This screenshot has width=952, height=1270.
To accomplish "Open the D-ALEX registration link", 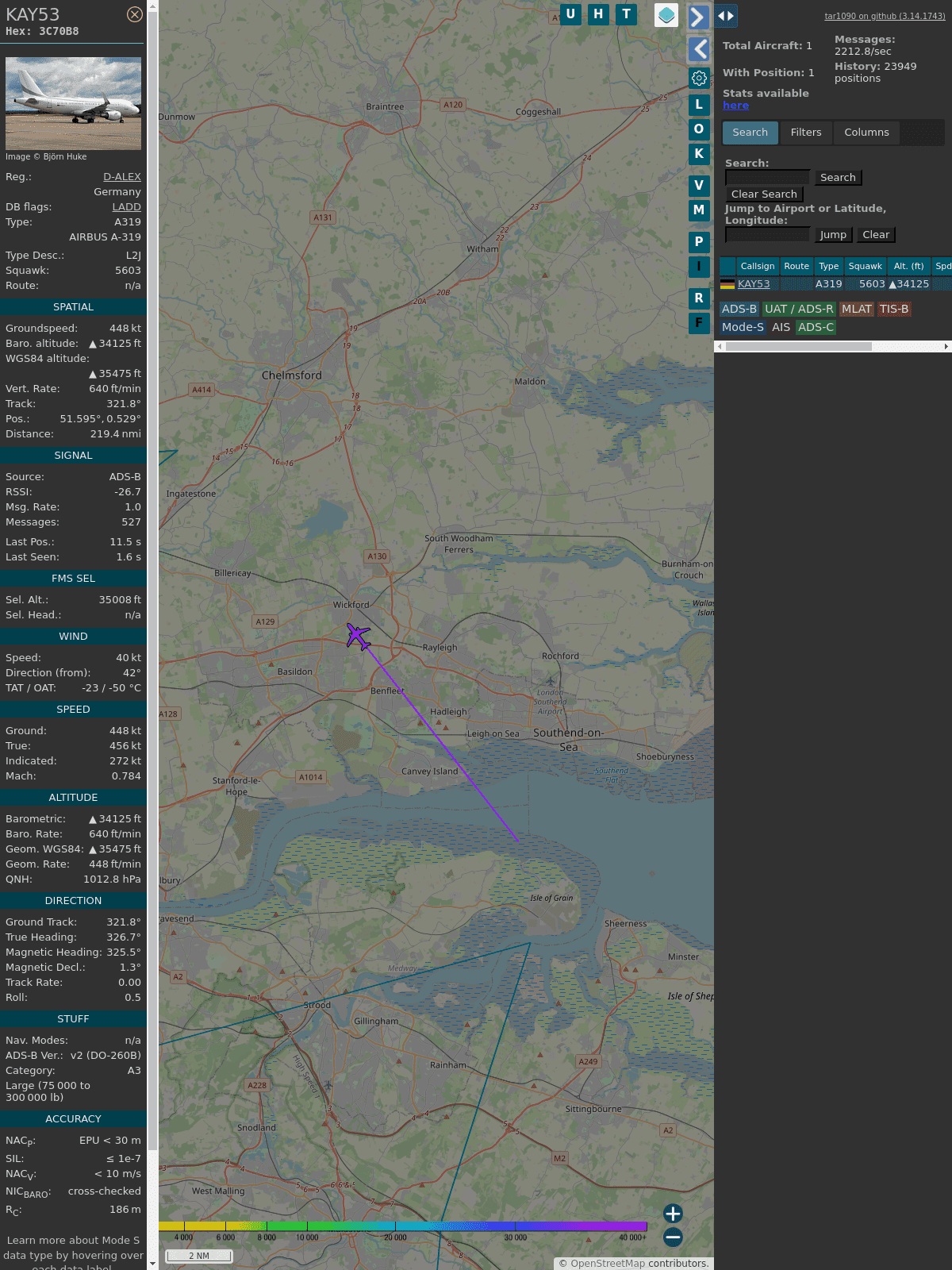I will 122,177.
